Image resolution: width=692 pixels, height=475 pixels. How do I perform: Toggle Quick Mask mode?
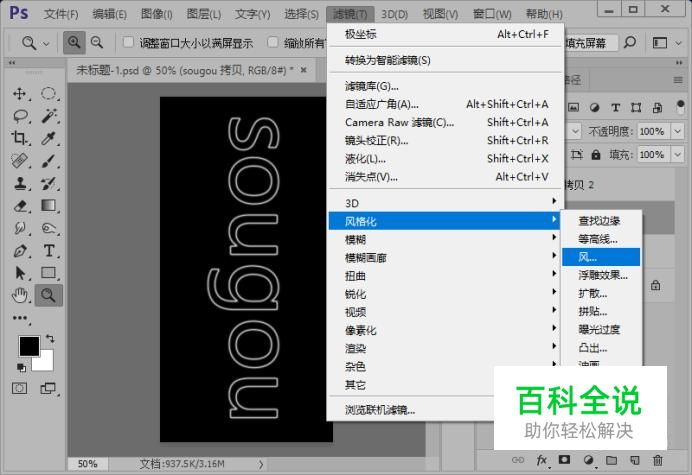pos(19,388)
